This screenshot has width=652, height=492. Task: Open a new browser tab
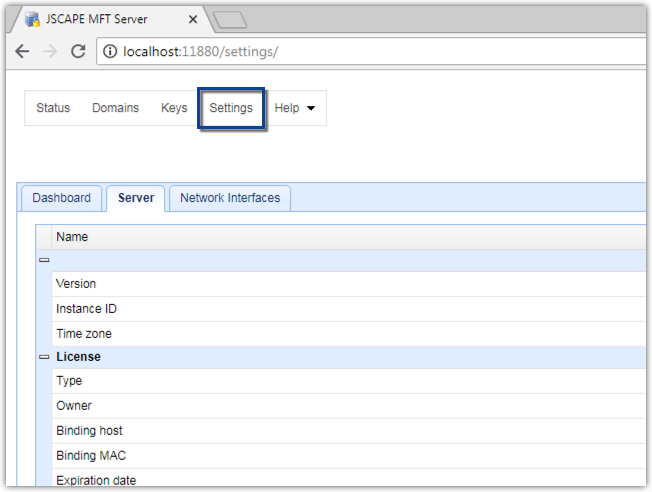(229, 19)
